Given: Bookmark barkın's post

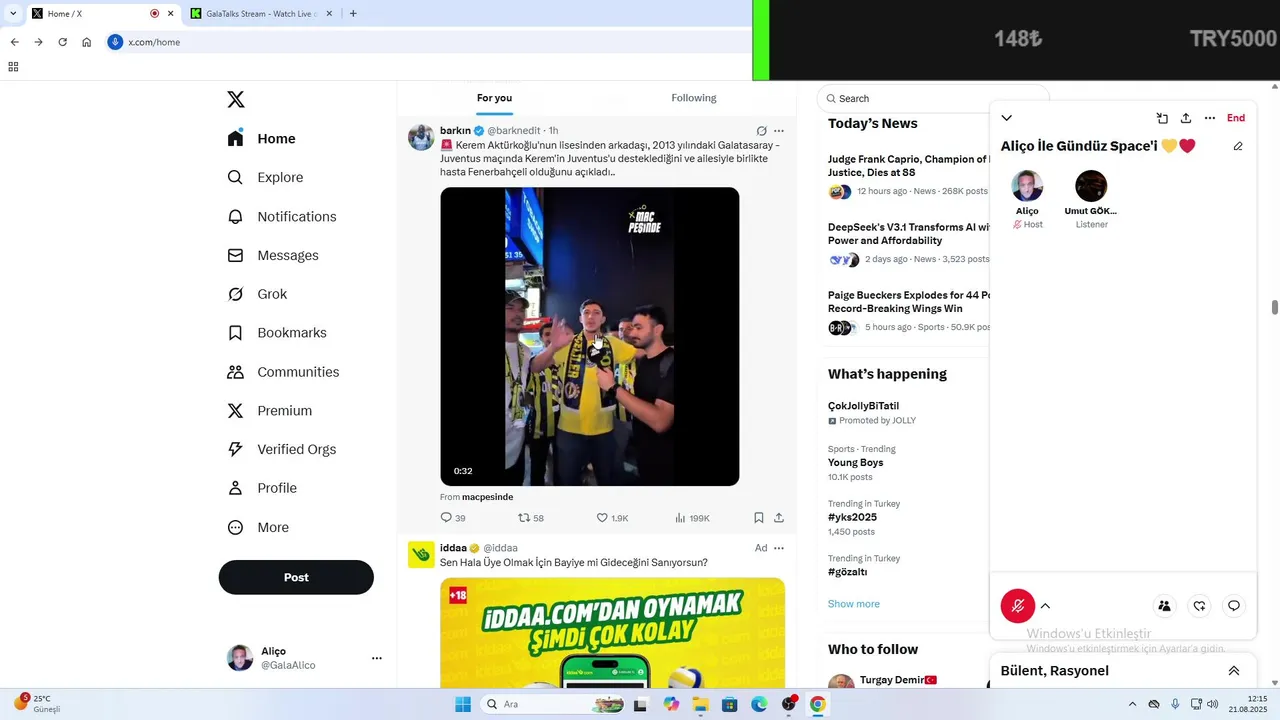Looking at the screenshot, I should coord(759,518).
